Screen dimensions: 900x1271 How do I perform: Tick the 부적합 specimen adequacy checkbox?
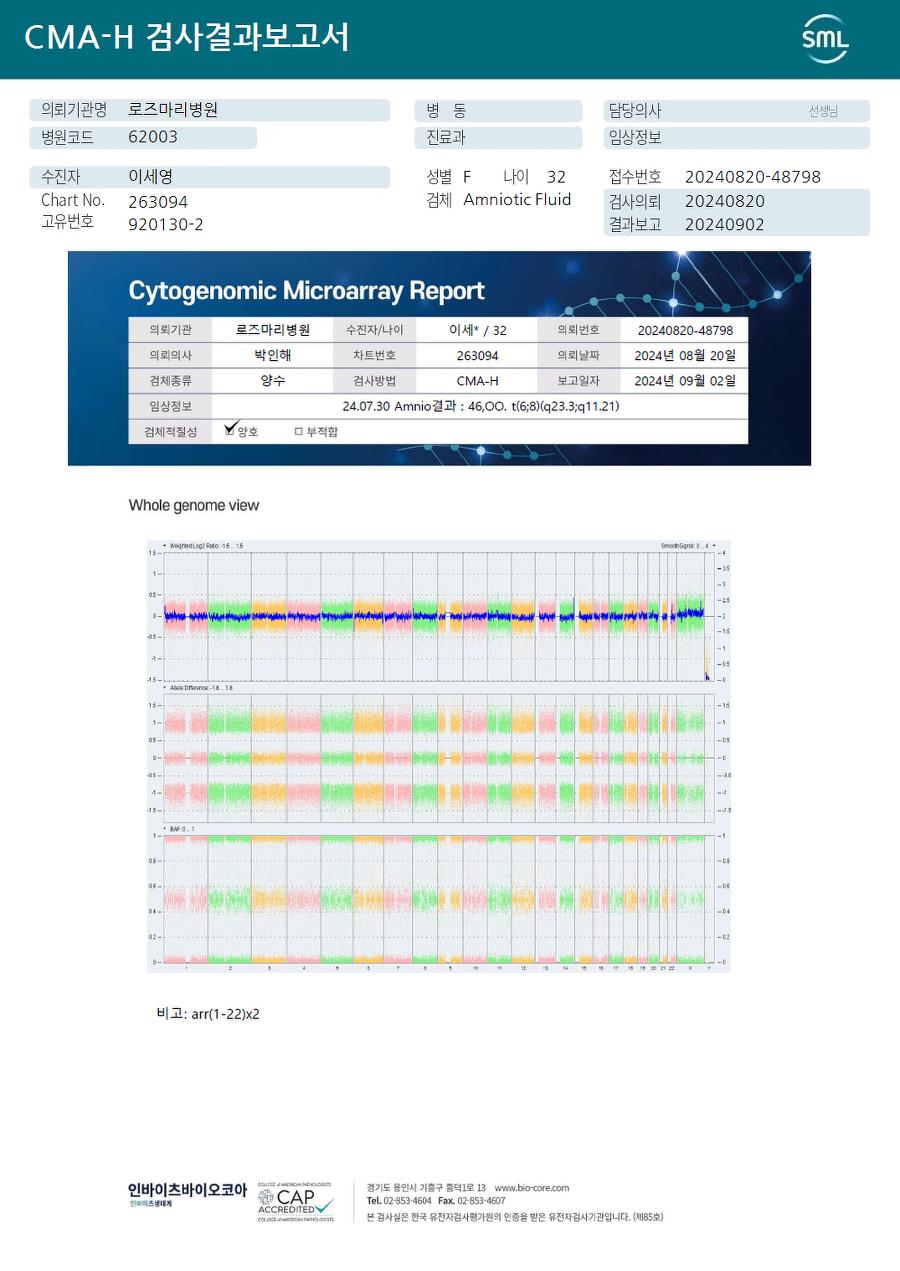click(x=298, y=432)
